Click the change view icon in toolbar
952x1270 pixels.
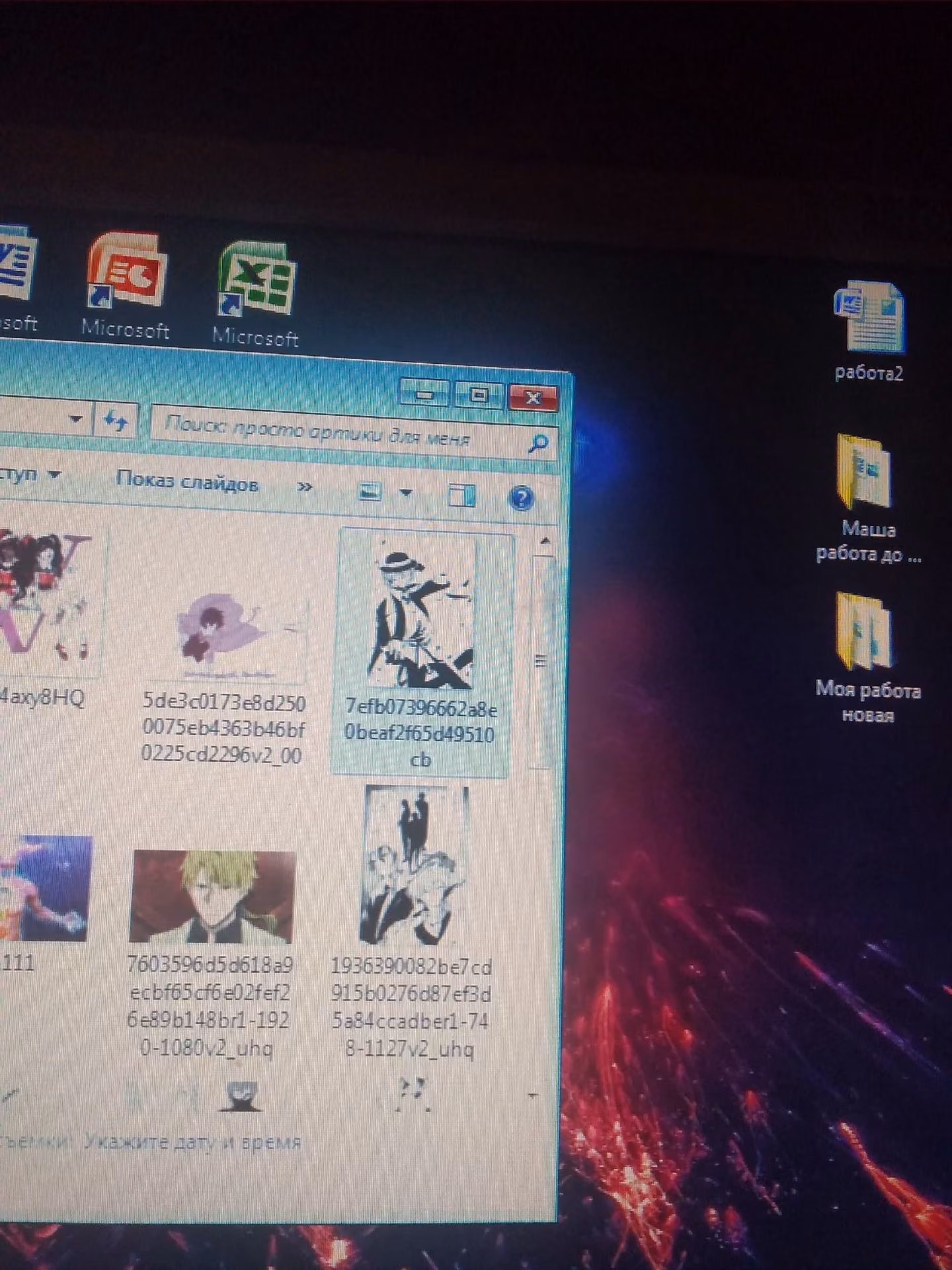[x=370, y=491]
